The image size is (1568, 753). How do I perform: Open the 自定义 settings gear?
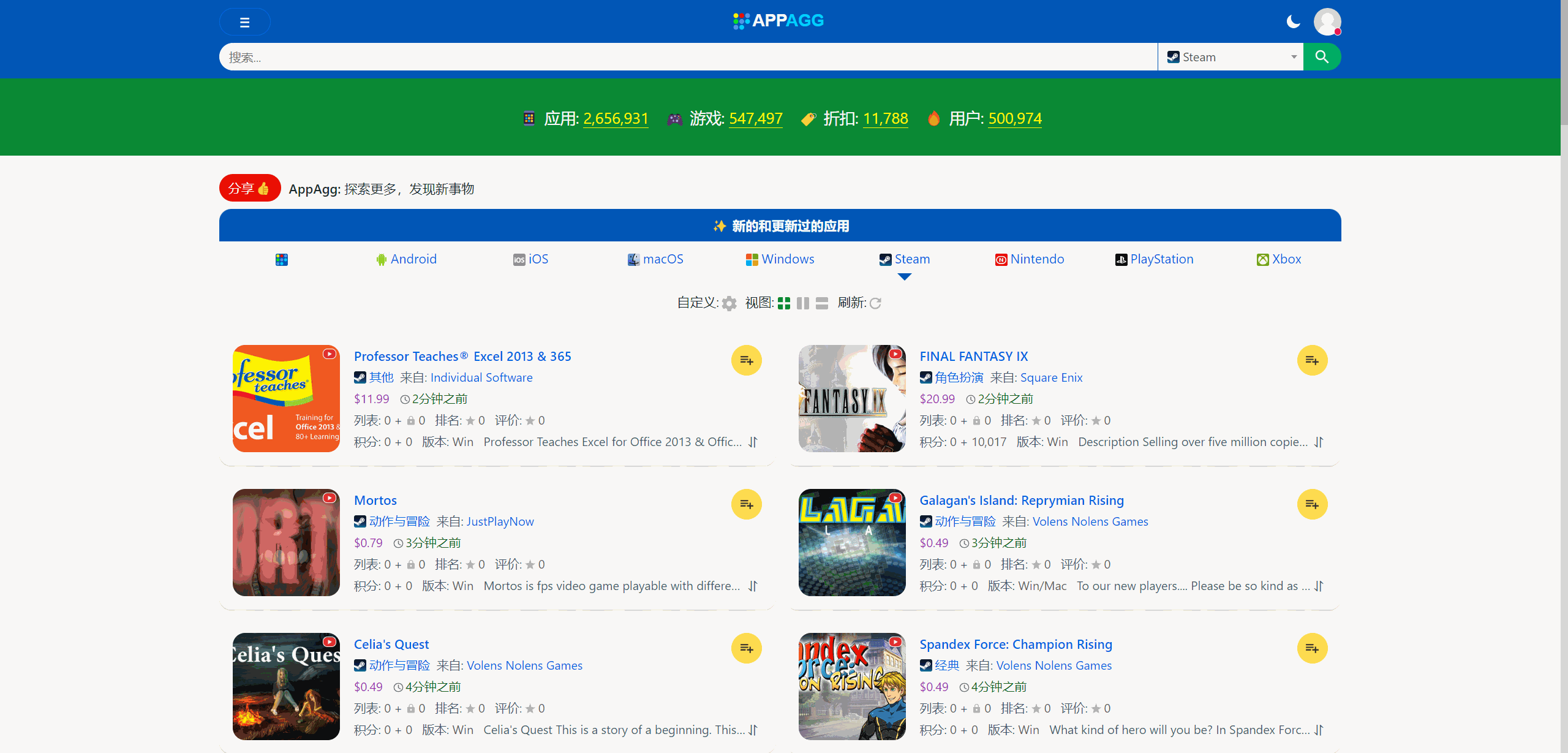(729, 303)
